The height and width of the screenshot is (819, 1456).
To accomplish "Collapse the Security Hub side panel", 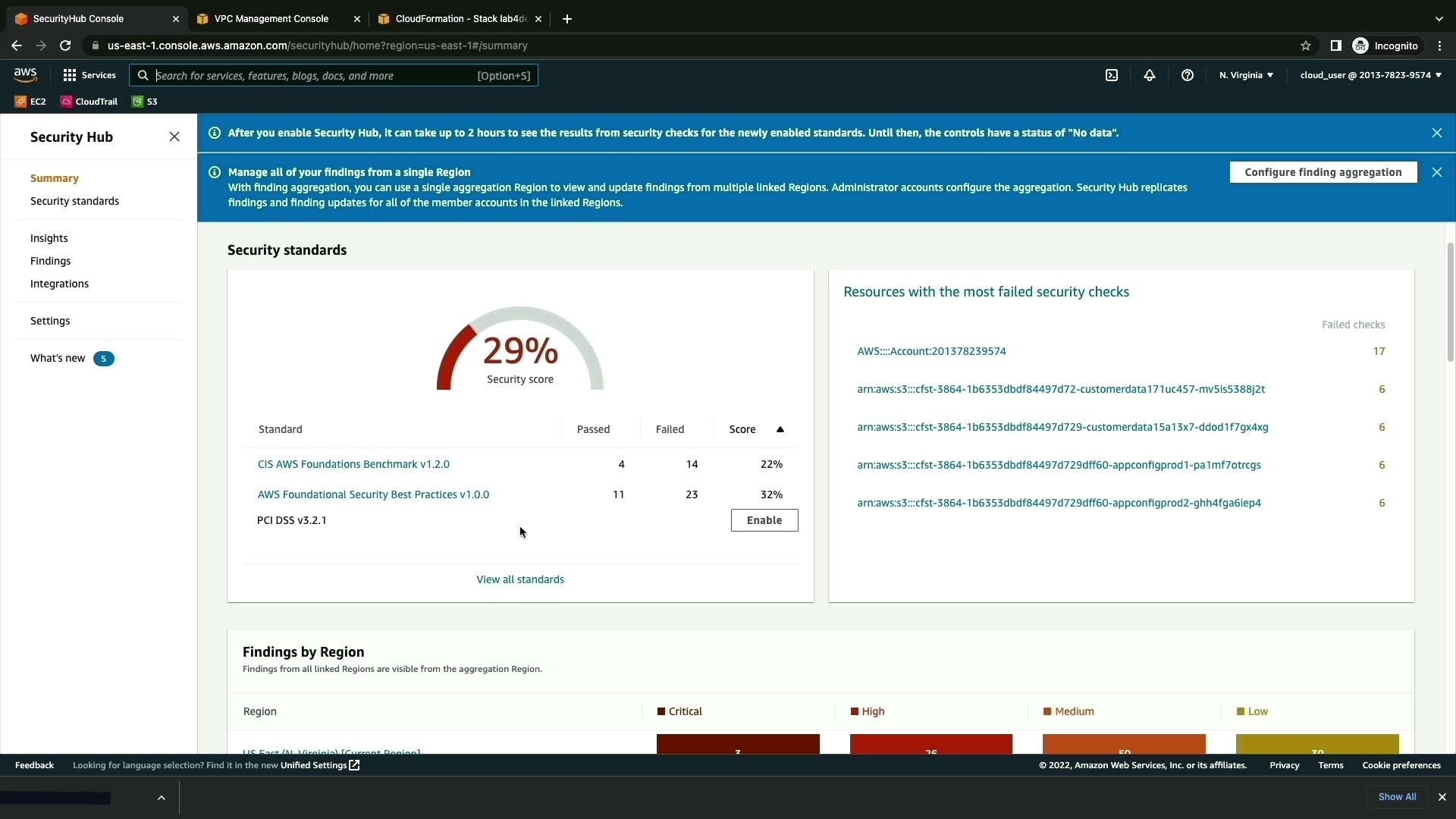I will pos(174,136).
